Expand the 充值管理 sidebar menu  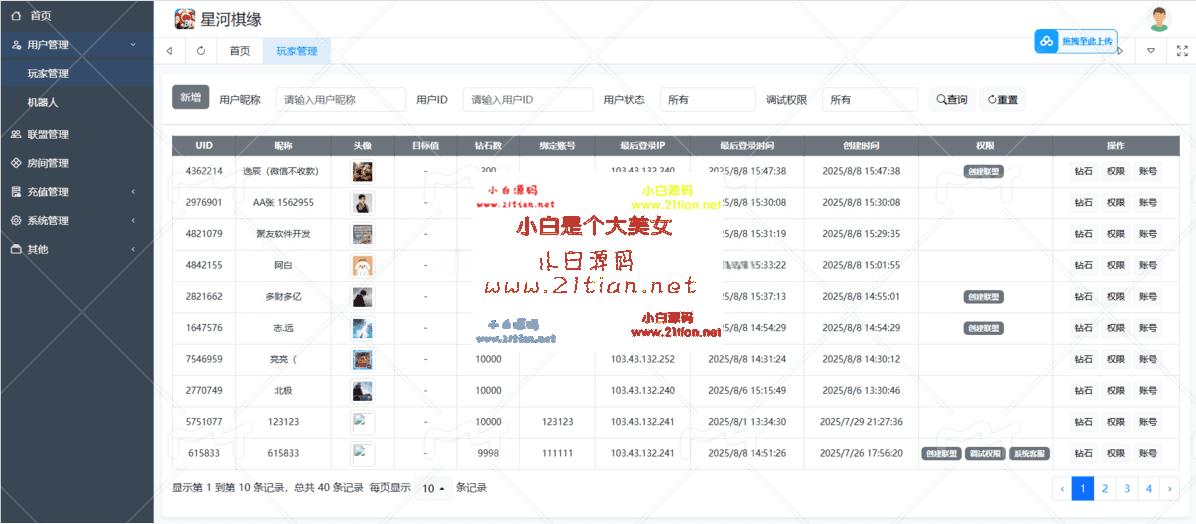click(x=48, y=192)
